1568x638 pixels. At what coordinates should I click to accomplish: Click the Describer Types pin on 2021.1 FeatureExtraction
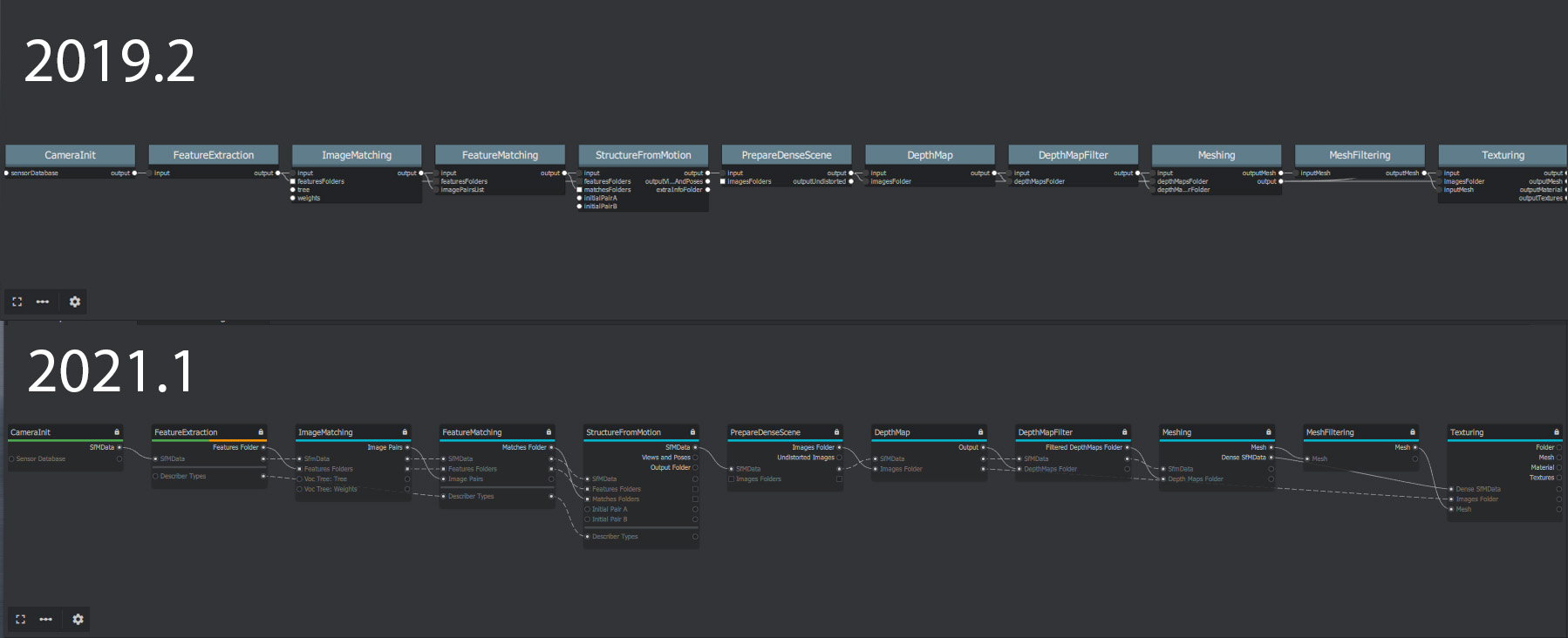(155, 476)
